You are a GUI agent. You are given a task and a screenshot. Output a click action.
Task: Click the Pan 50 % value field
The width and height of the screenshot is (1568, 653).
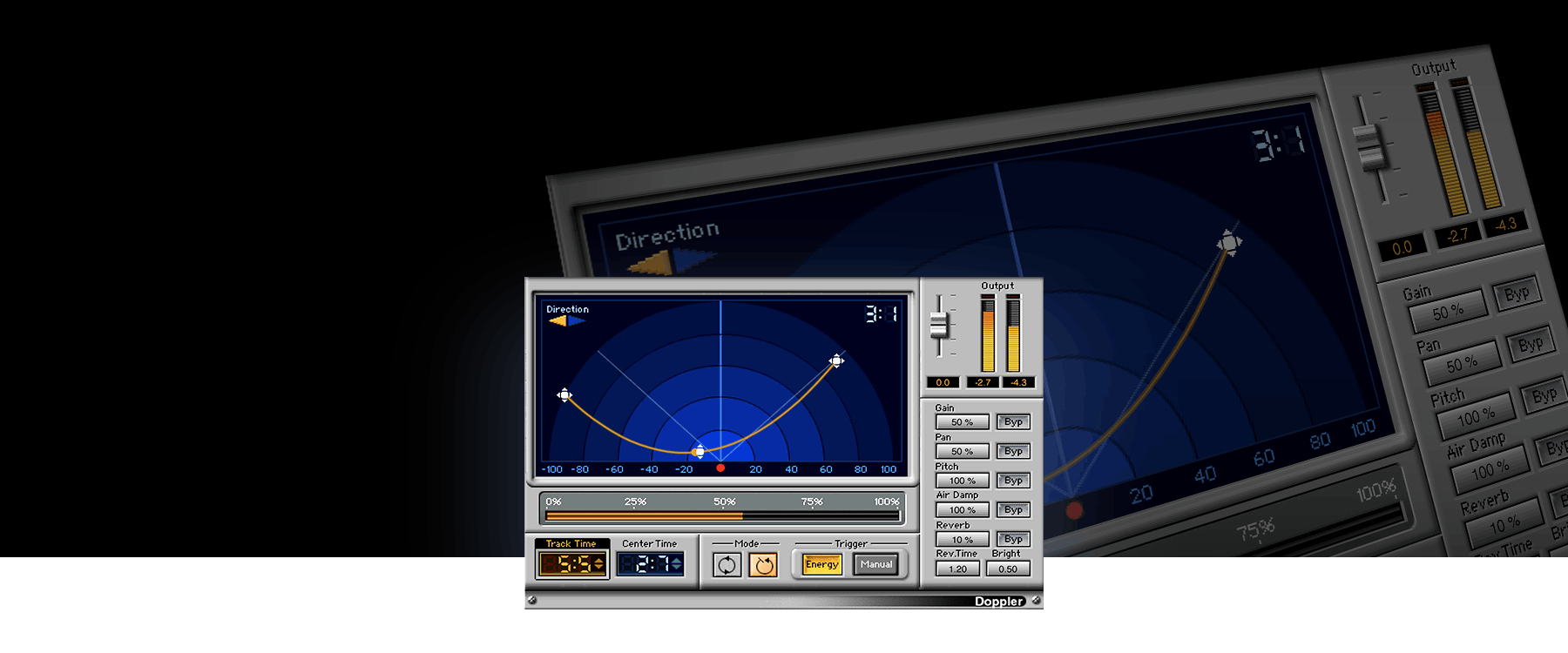click(x=962, y=451)
